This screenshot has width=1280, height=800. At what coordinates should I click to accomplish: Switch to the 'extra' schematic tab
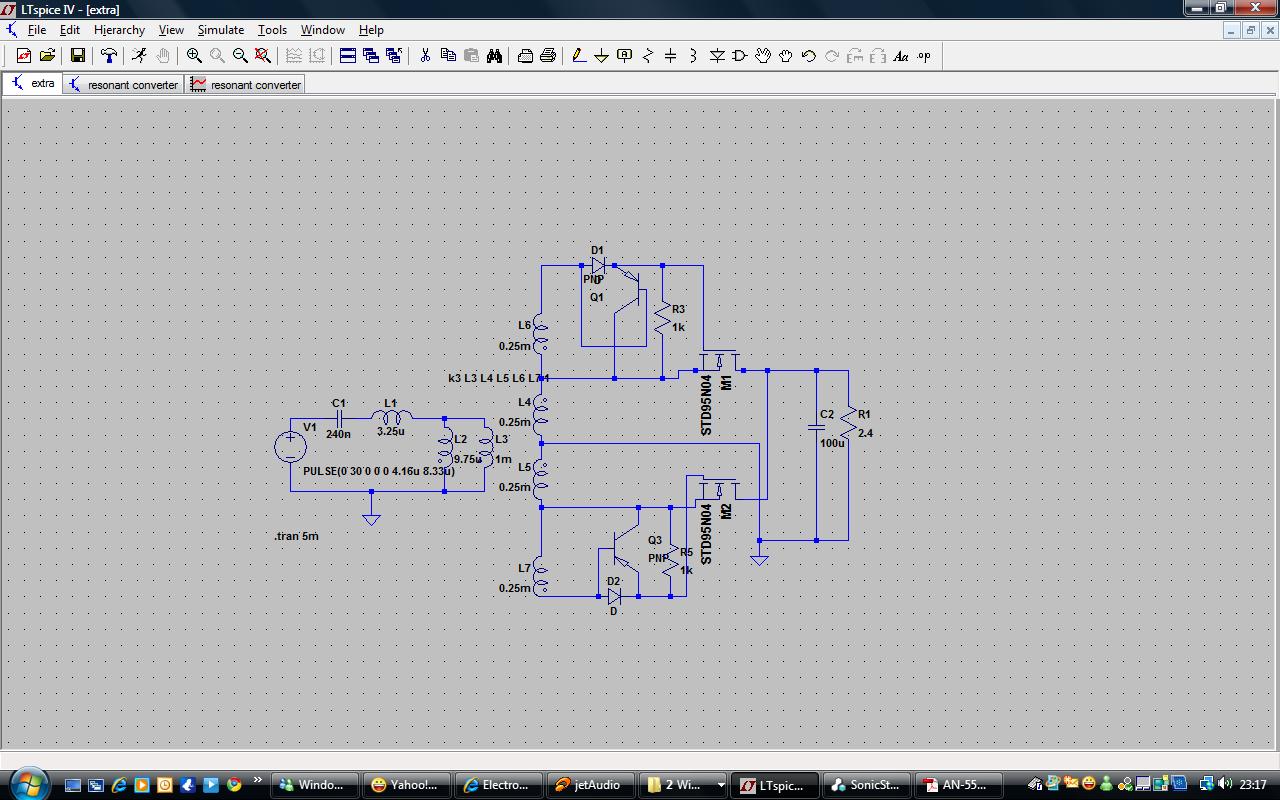pos(33,84)
